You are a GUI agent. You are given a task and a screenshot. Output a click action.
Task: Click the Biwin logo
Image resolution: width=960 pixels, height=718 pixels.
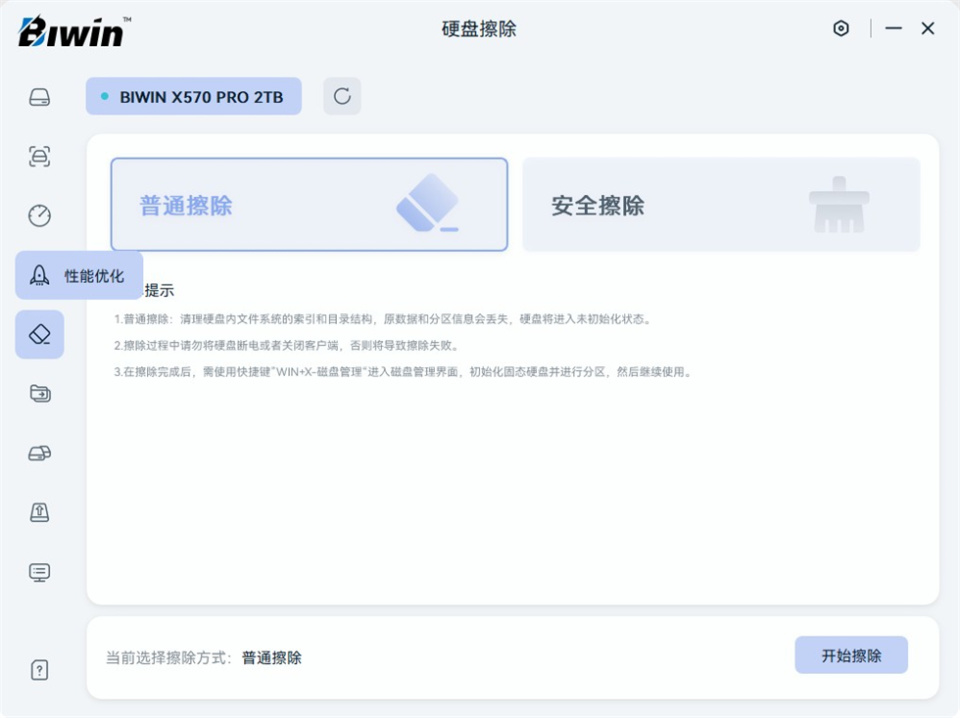pyautogui.click(x=74, y=31)
